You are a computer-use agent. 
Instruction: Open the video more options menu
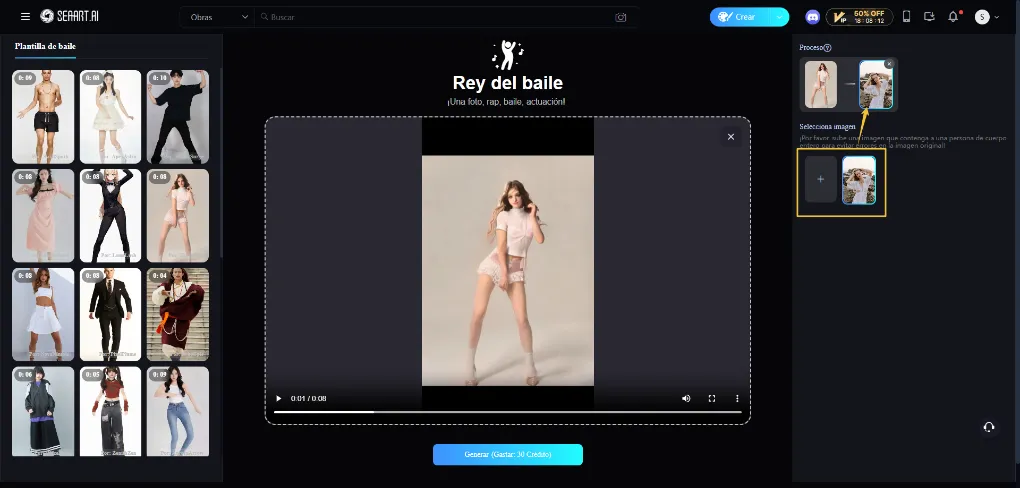[x=737, y=398]
